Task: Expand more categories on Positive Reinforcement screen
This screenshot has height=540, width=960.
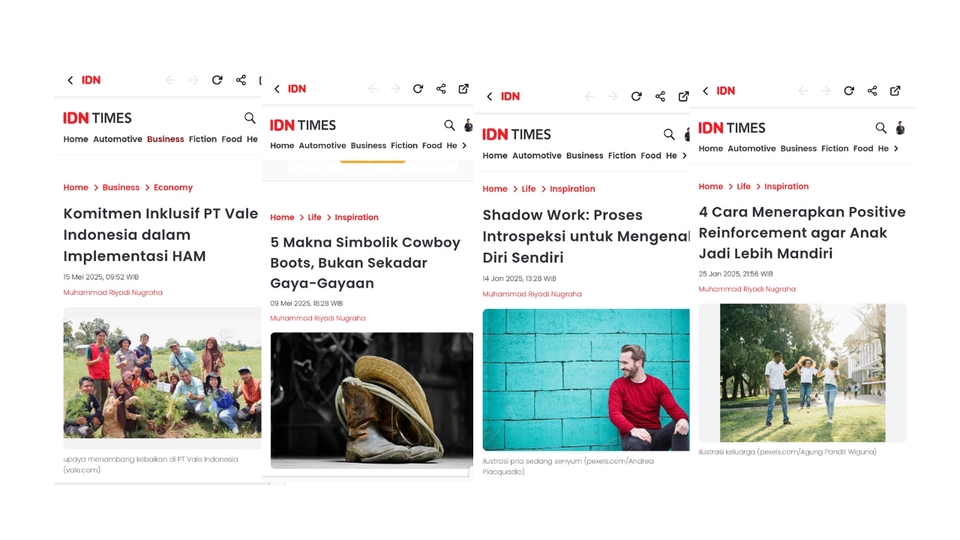Action: tap(896, 149)
